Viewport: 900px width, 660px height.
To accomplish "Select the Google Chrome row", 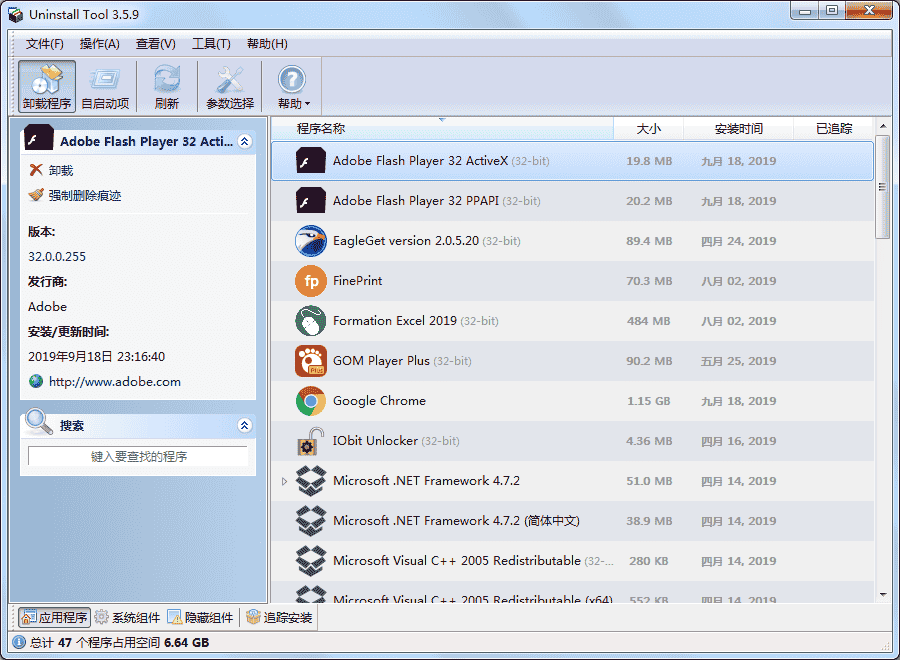I will 572,401.
